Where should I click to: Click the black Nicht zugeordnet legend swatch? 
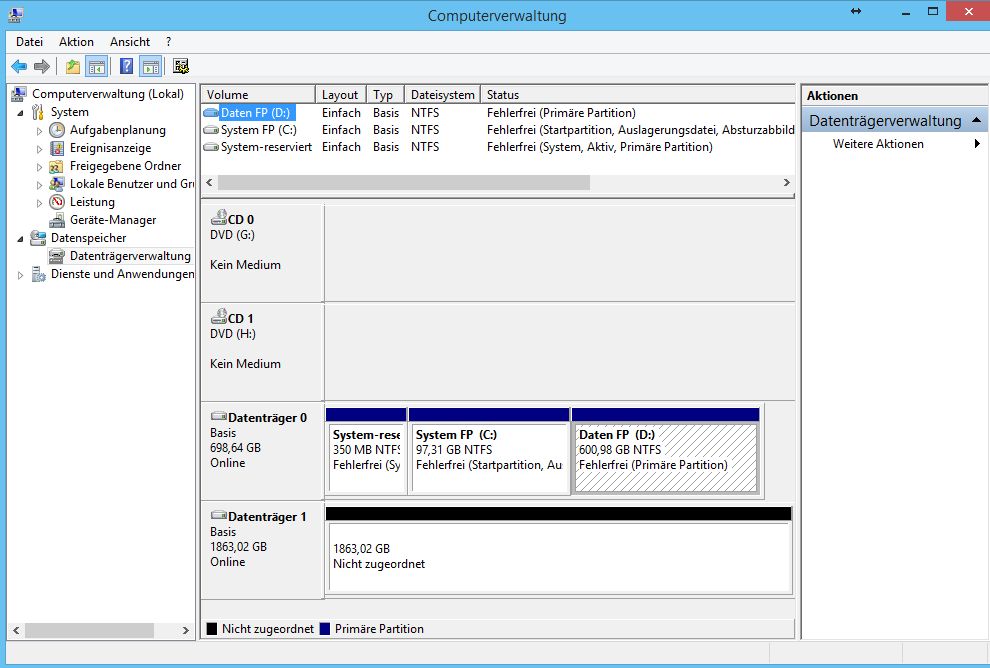(x=212, y=629)
